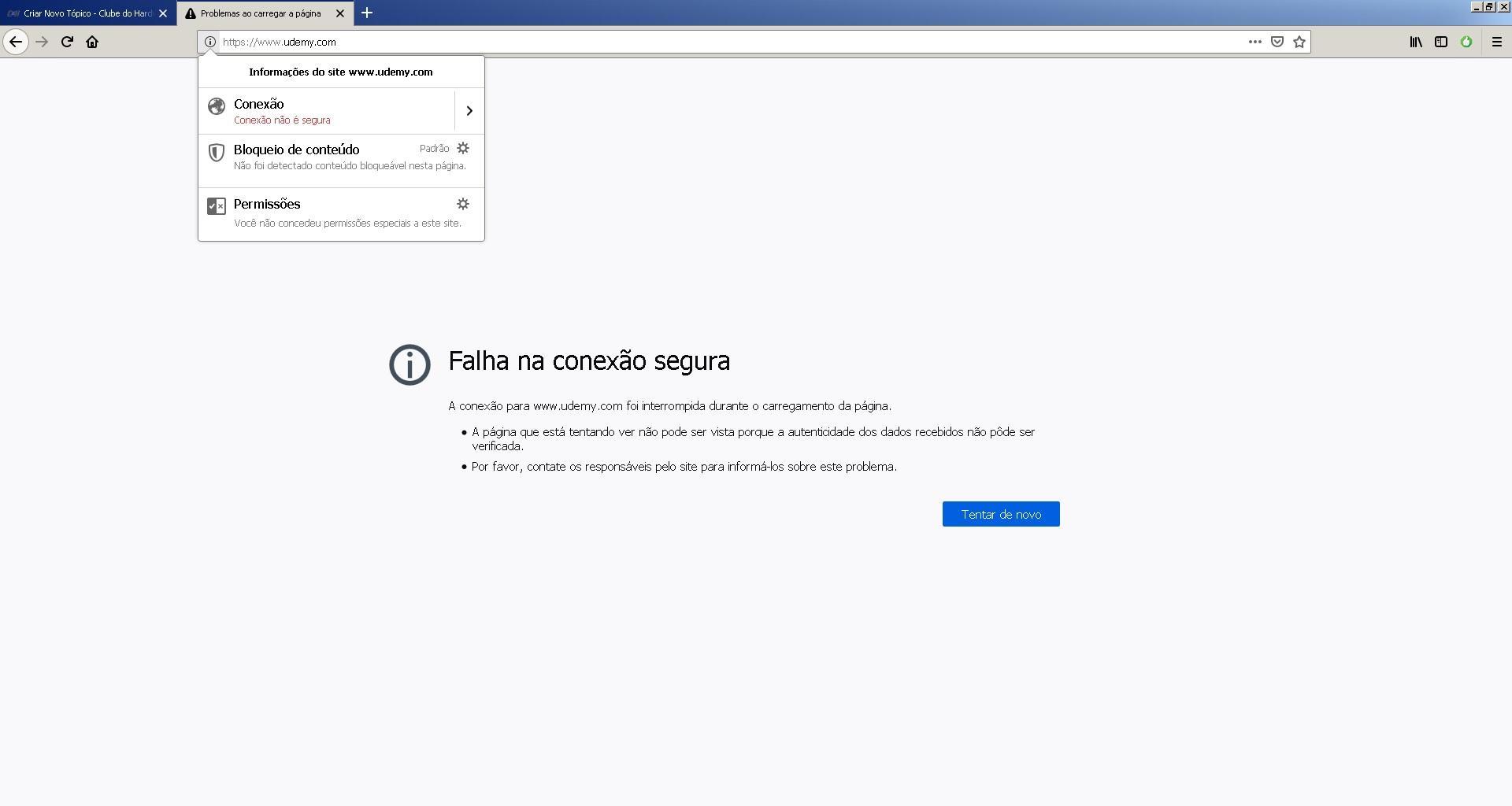Click Tentar de novo button
This screenshot has height=806, width=1512.
point(1001,514)
